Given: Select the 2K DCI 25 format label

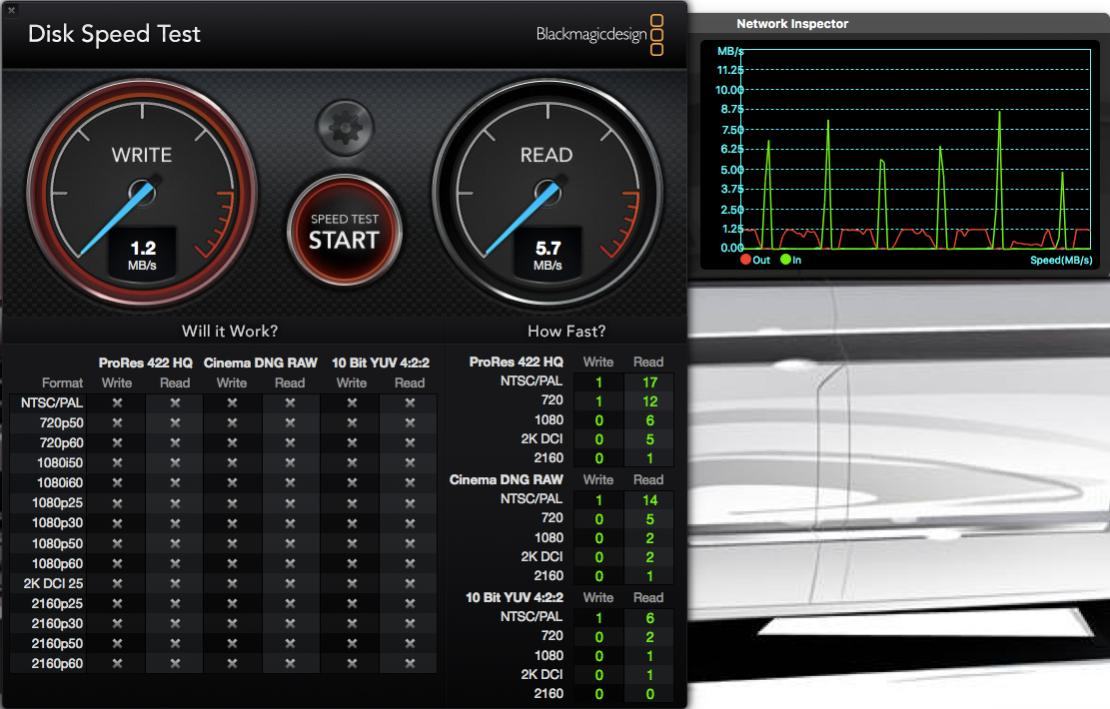Looking at the screenshot, I should (x=53, y=584).
